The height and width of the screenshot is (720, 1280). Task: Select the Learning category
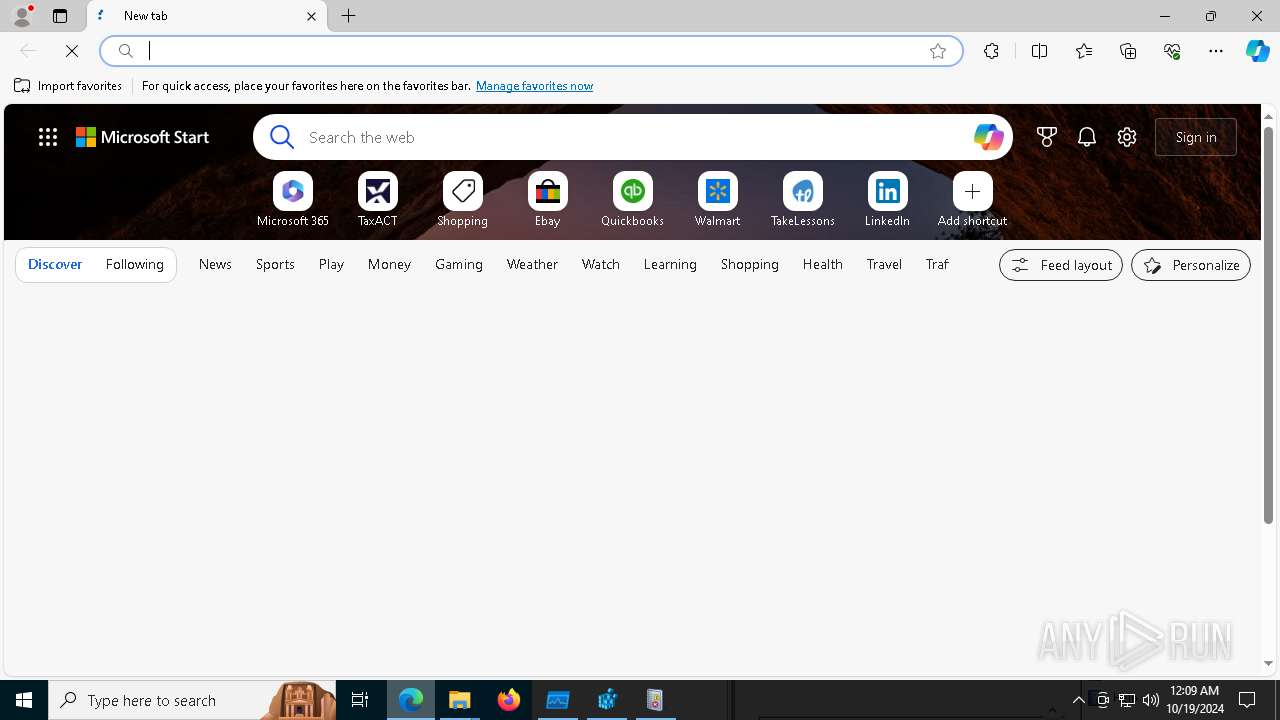670,264
